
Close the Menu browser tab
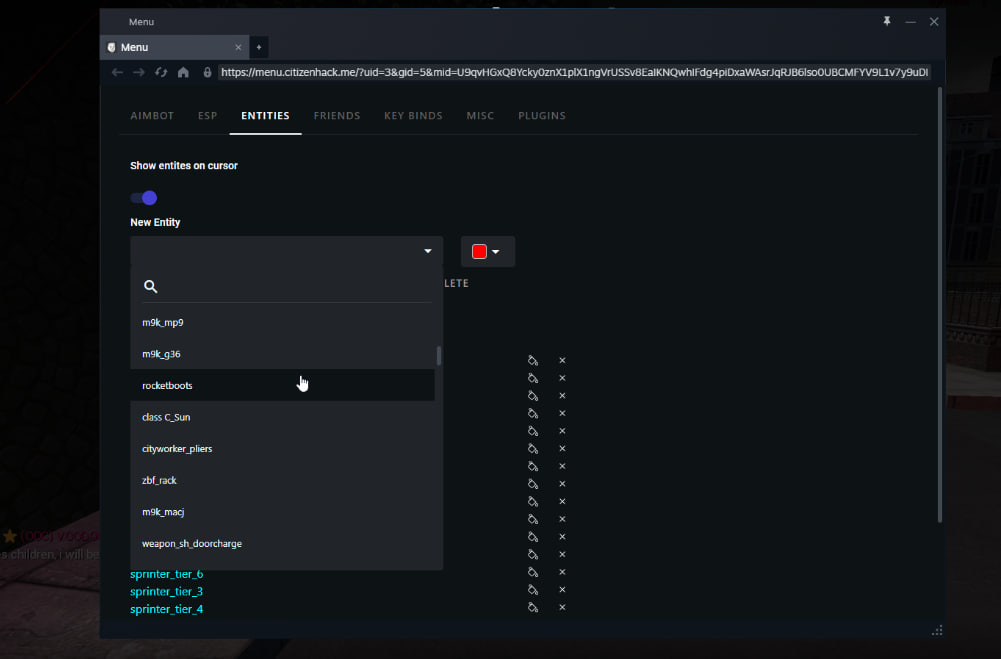[238, 47]
